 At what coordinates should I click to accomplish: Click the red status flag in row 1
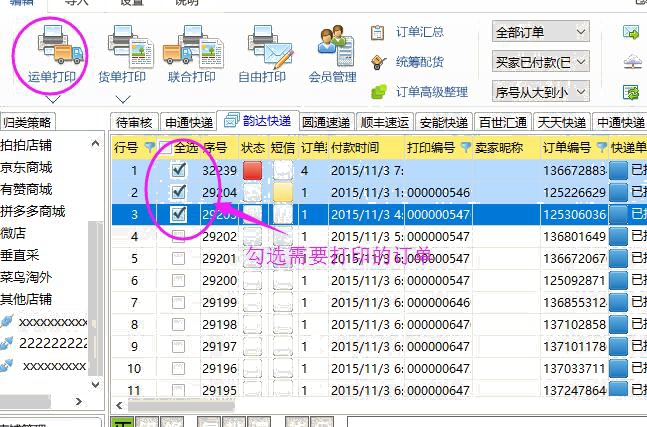point(253,170)
